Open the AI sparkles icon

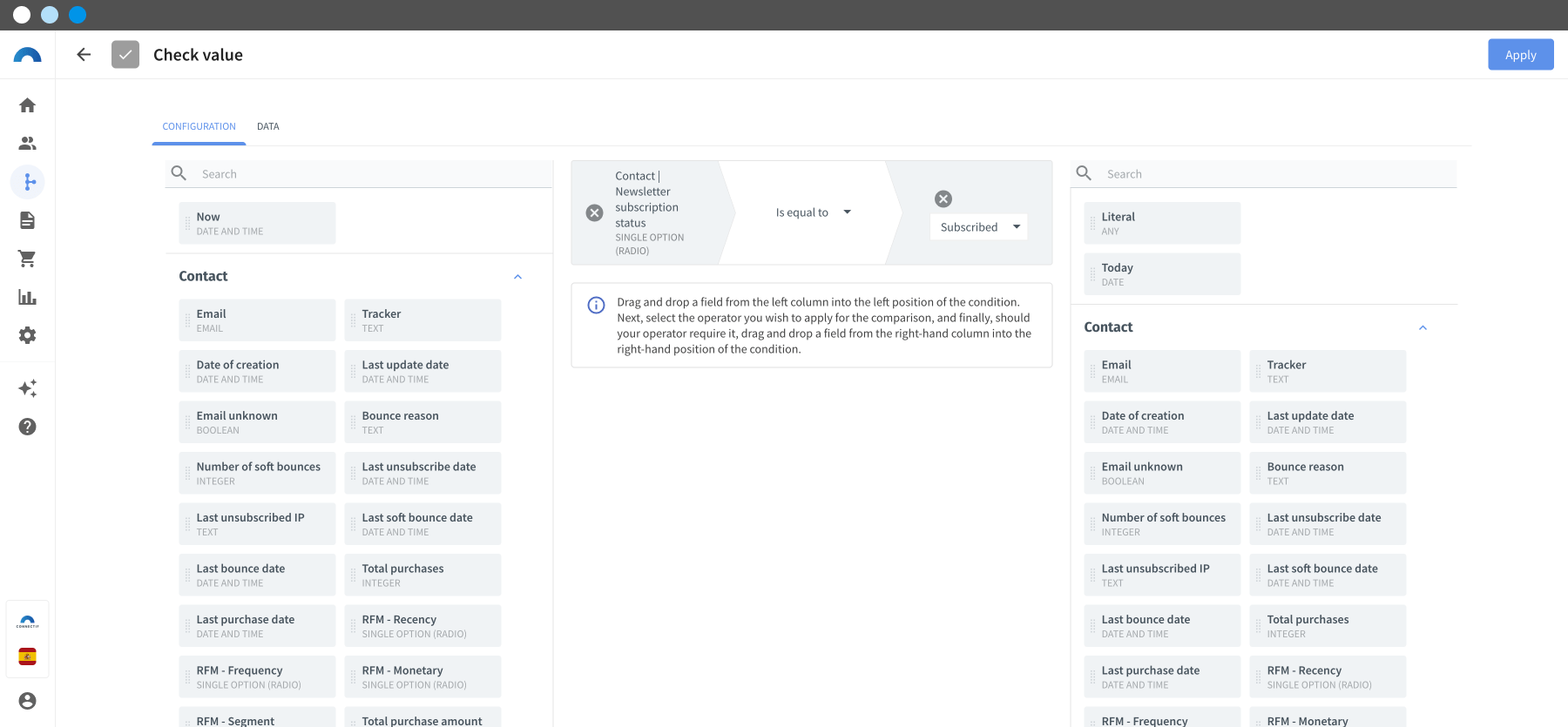[x=27, y=388]
